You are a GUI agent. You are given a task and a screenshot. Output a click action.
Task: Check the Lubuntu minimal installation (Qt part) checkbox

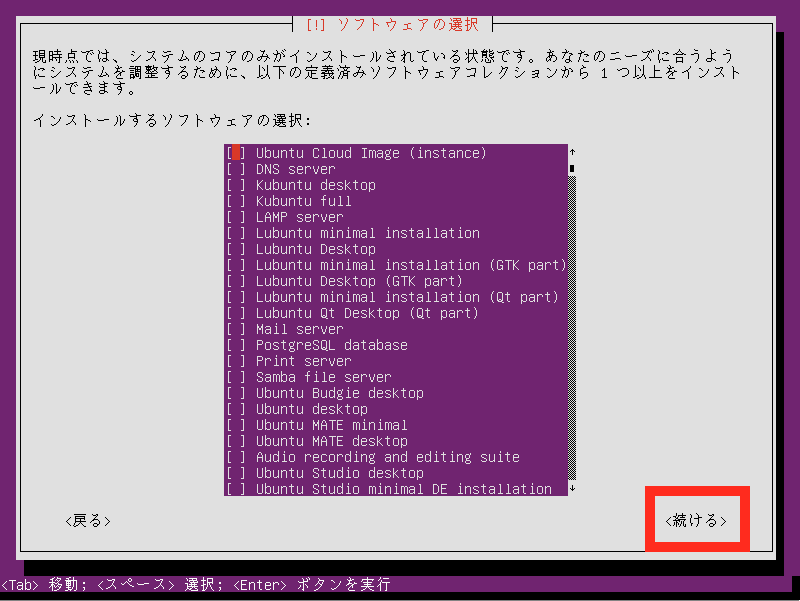(x=236, y=297)
